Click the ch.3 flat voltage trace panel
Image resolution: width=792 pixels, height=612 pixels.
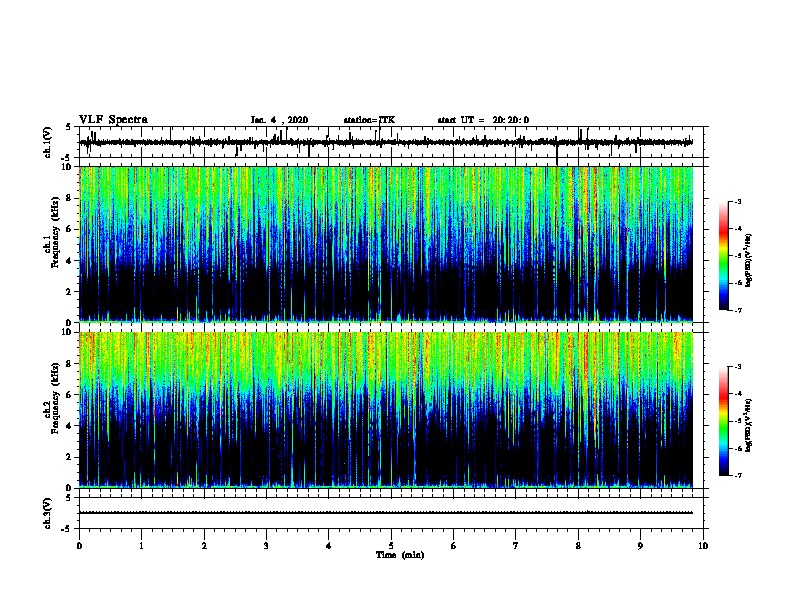[391, 513]
